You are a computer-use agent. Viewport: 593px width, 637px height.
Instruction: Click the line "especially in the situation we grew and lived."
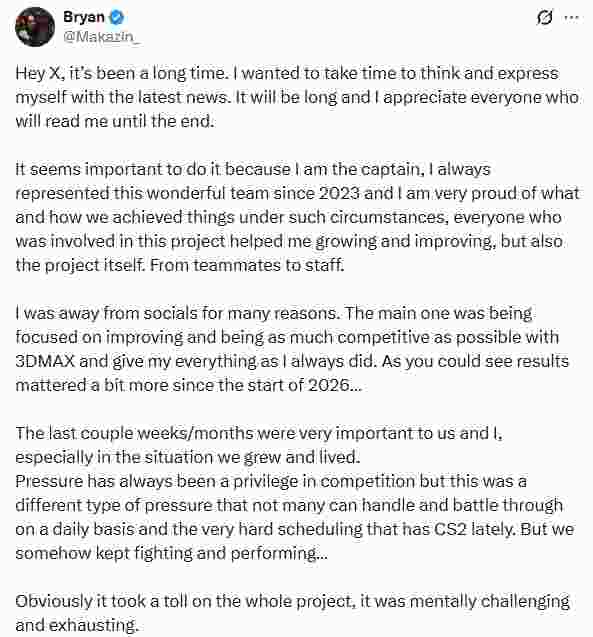tap(188, 457)
